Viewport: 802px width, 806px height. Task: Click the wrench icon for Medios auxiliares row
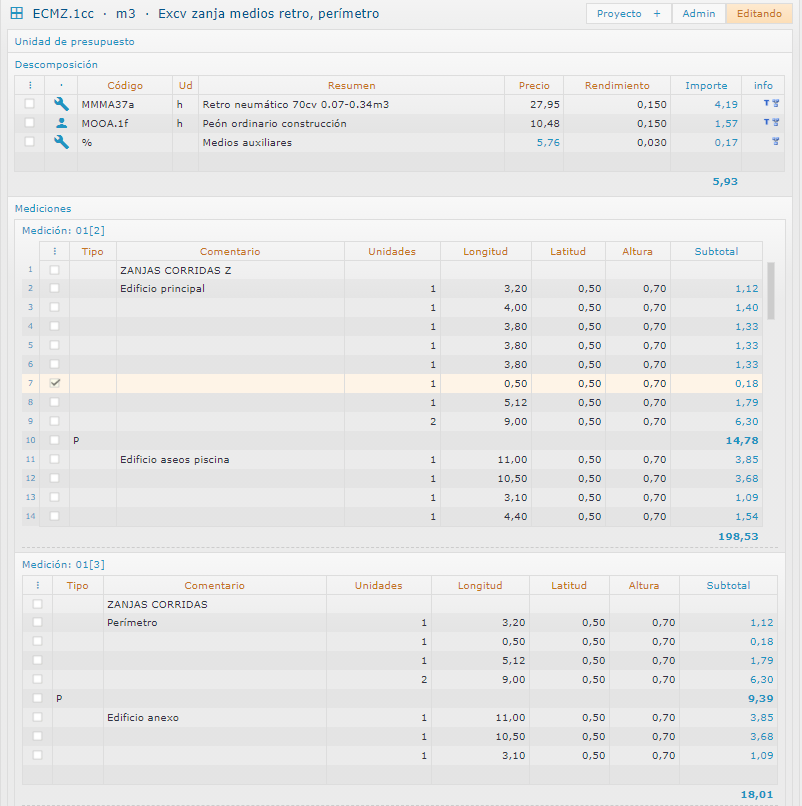click(x=61, y=142)
